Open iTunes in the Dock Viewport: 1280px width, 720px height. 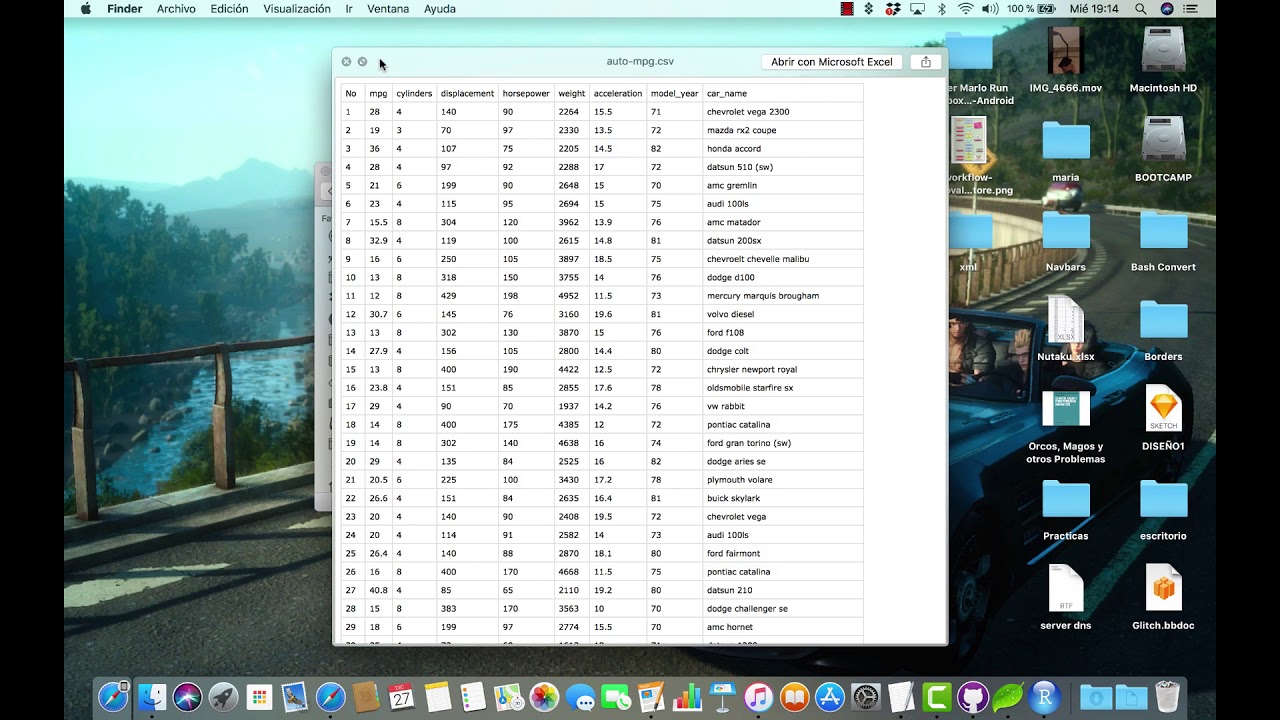759,697
